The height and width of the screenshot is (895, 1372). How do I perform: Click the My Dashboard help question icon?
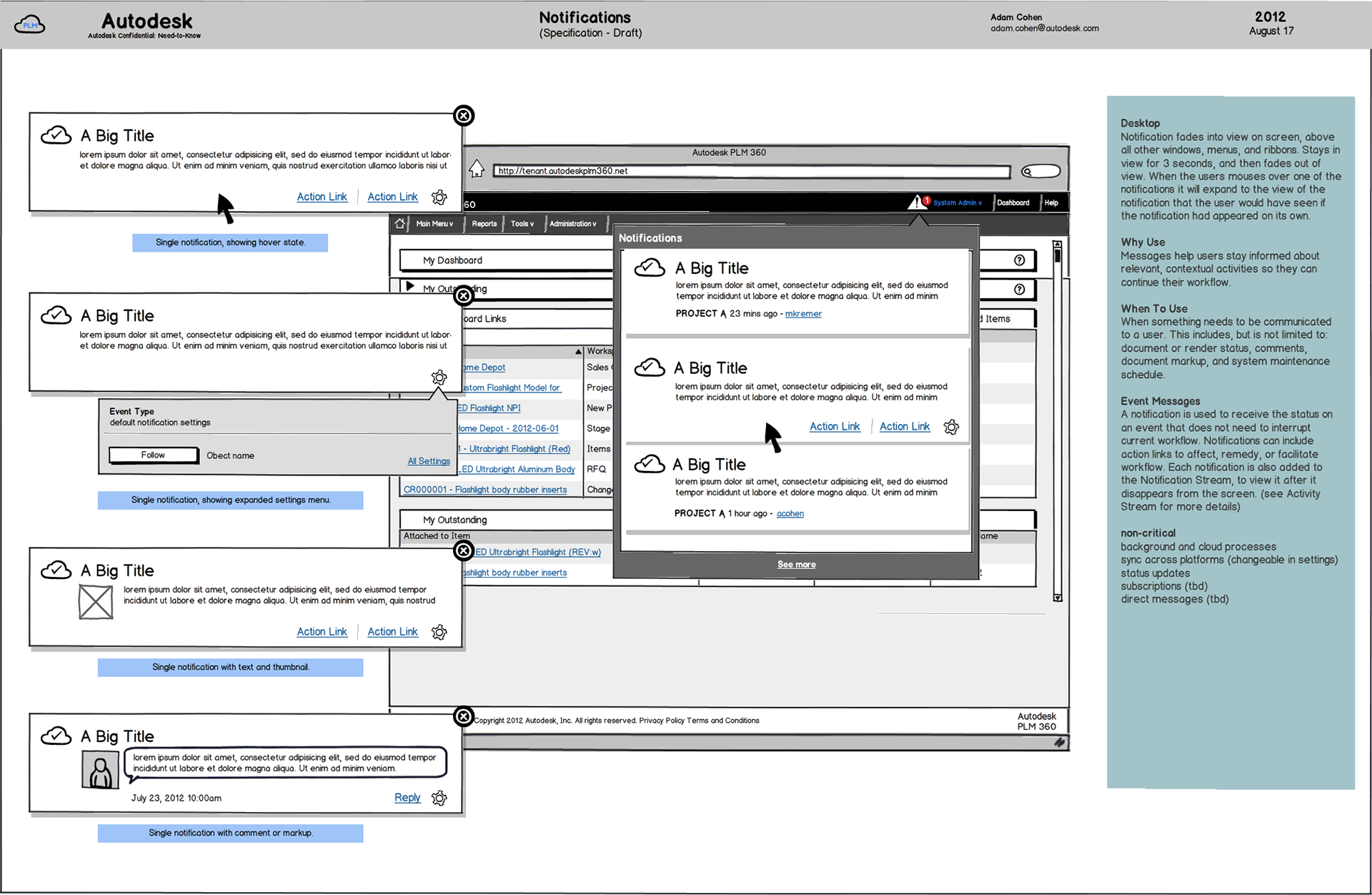click(x=1019, y=260)
